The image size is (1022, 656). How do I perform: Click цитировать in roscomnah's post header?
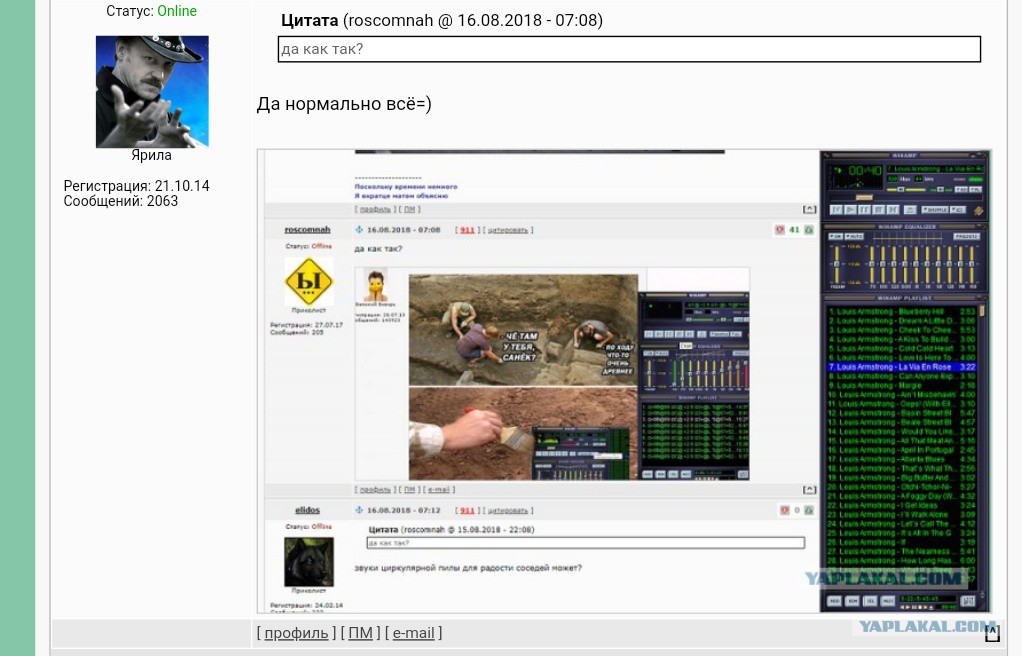pyautogui.click(x=507, y=230)
